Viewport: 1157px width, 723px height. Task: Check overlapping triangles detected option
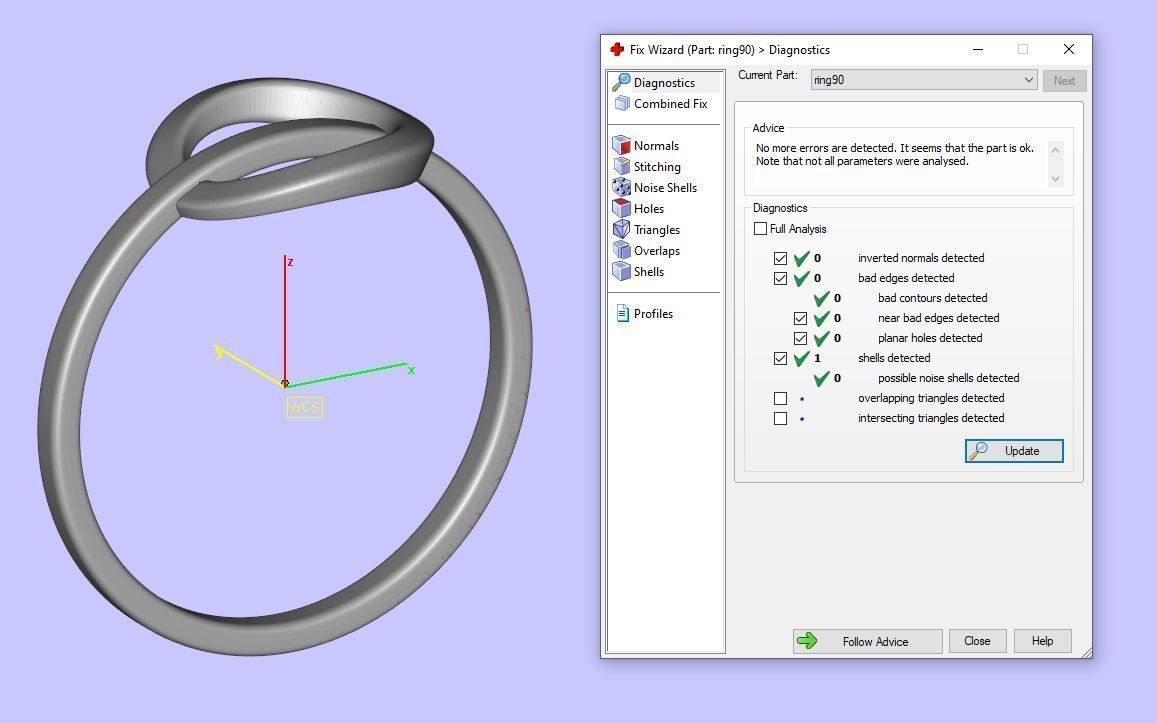781,398
